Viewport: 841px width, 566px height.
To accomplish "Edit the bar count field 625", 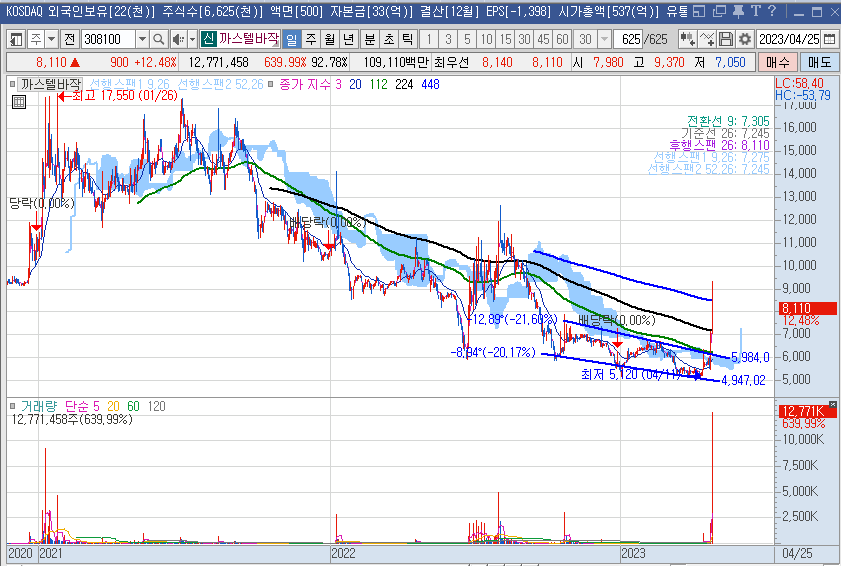I will coord(629,39).
